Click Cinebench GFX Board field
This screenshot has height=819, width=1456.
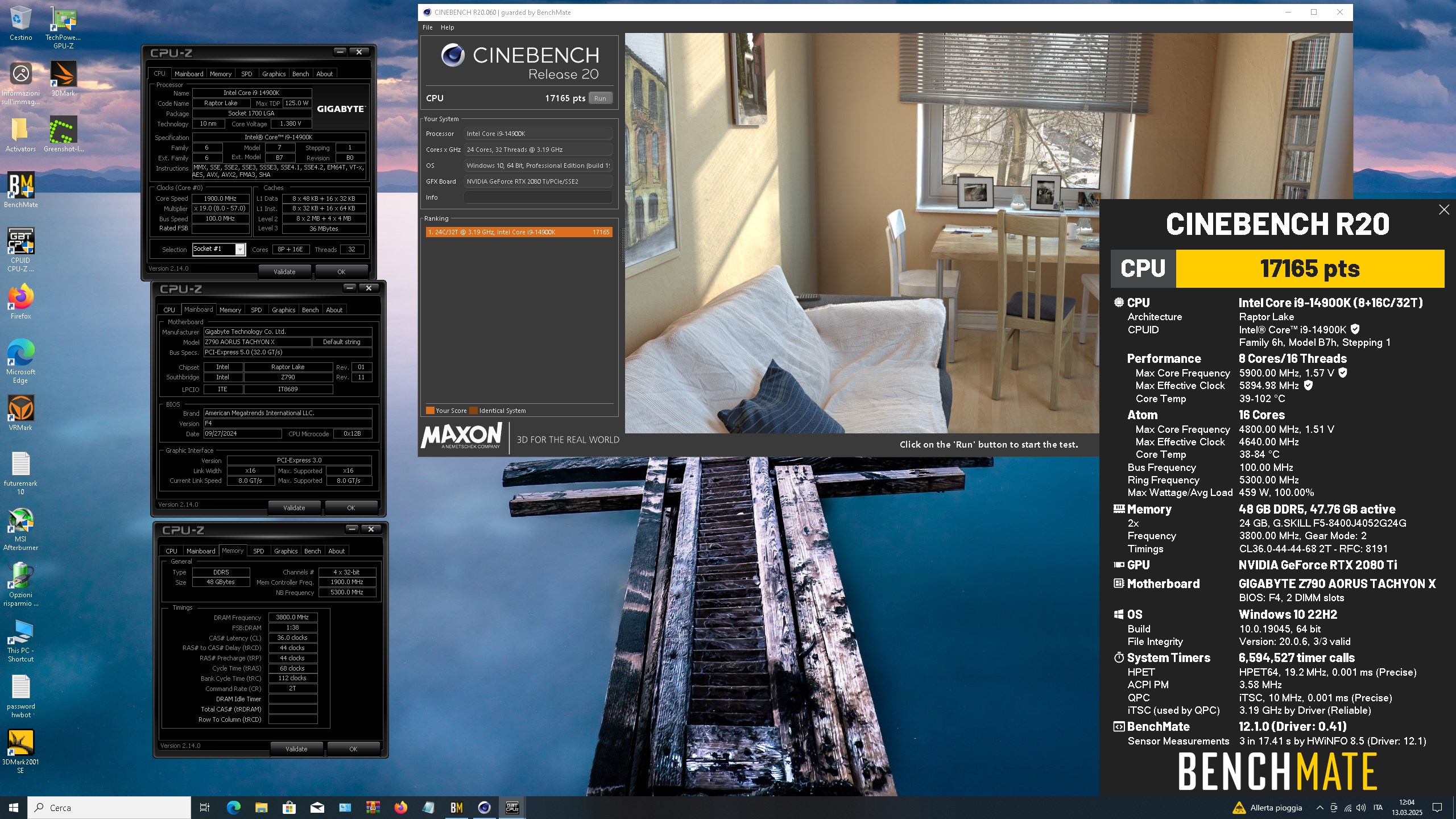coord(538,181)
